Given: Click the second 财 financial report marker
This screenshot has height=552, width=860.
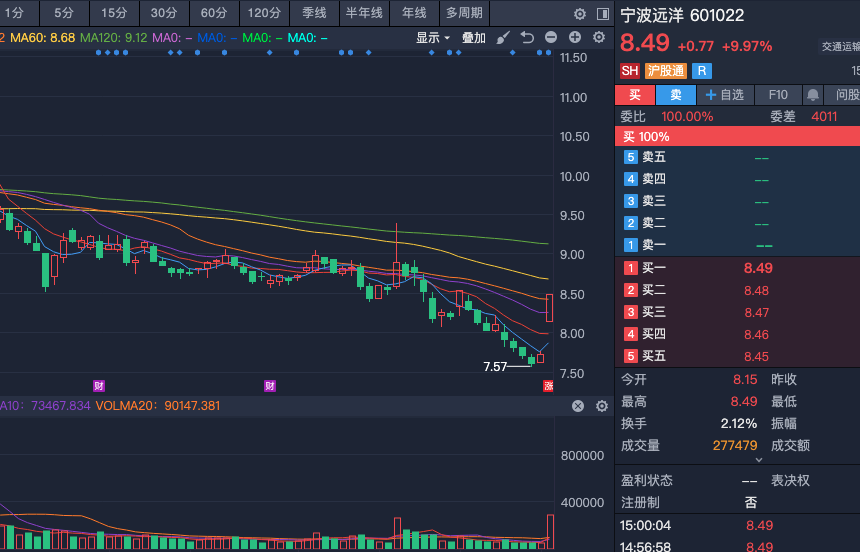Looking at the screenshot, I should 270,386.
